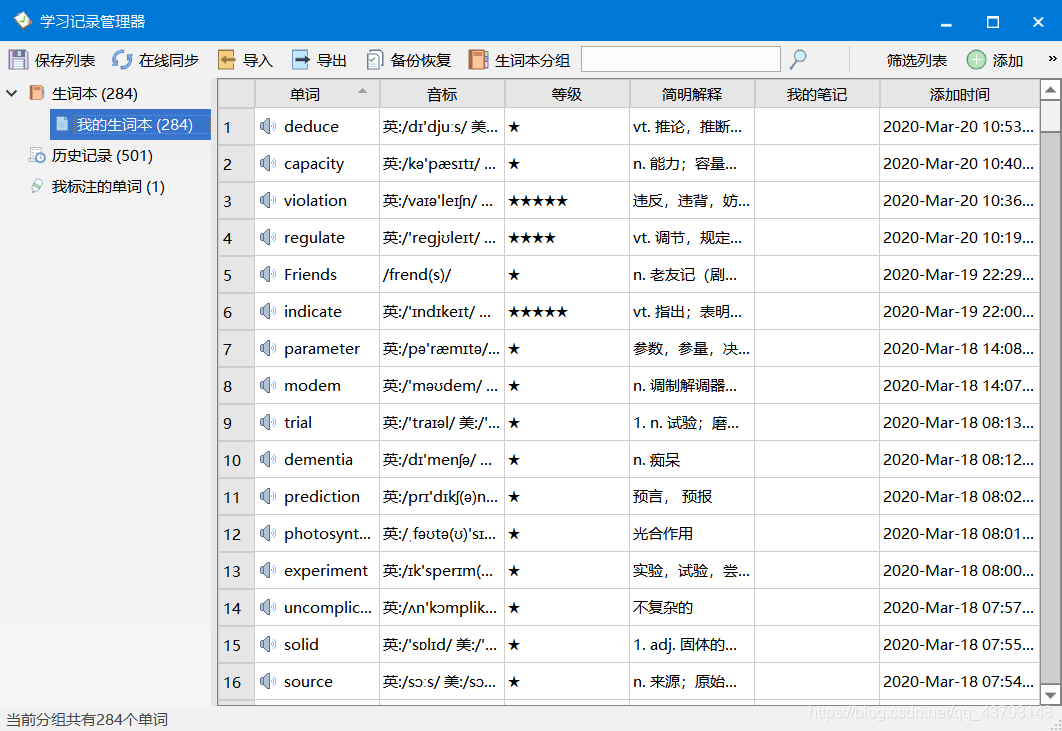This screenshot has height=731, width=1062.
Task: Click row number 1 header
Action: (x=236, y=127)
